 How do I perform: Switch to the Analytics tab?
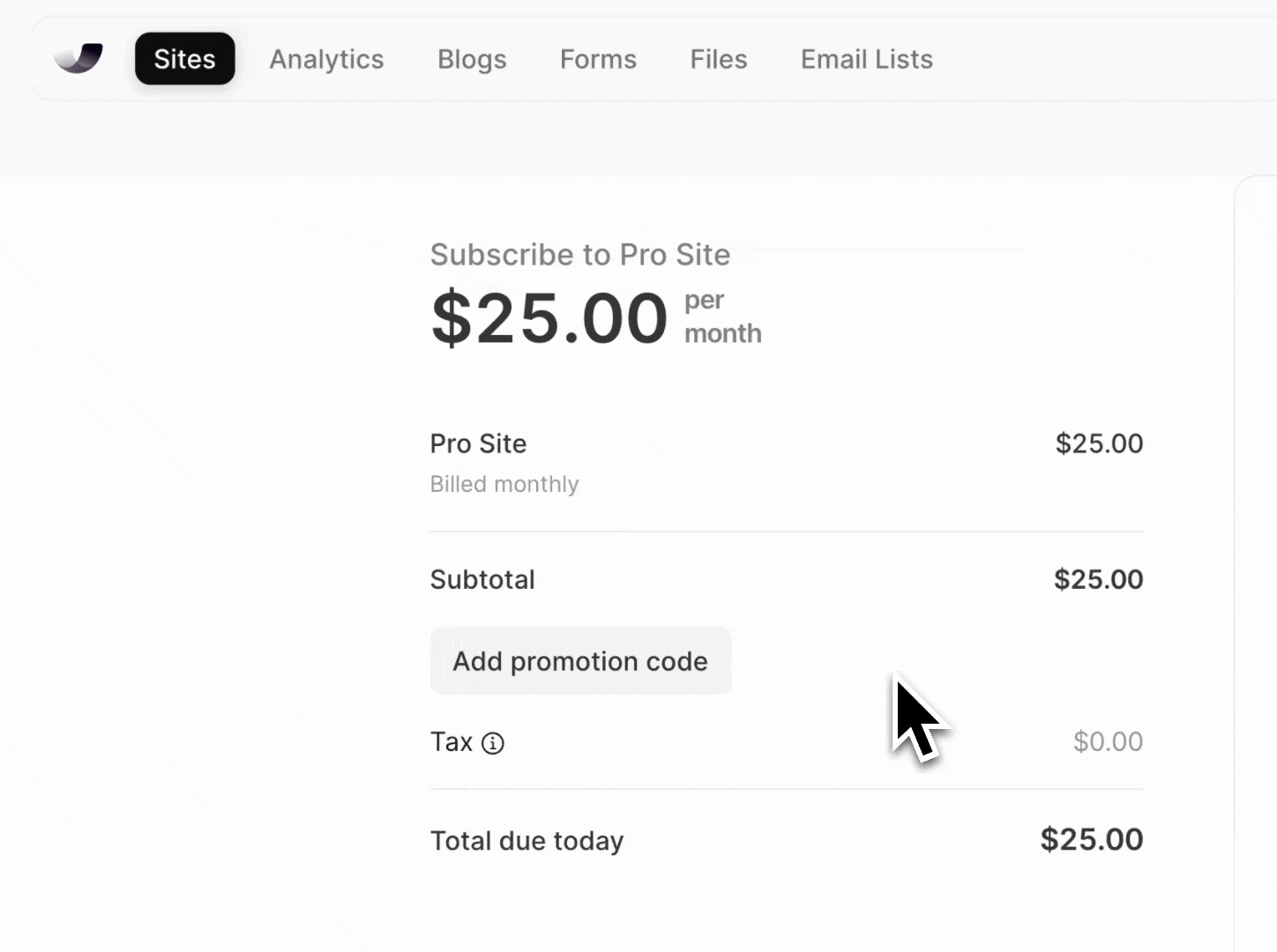click(326, 59)
